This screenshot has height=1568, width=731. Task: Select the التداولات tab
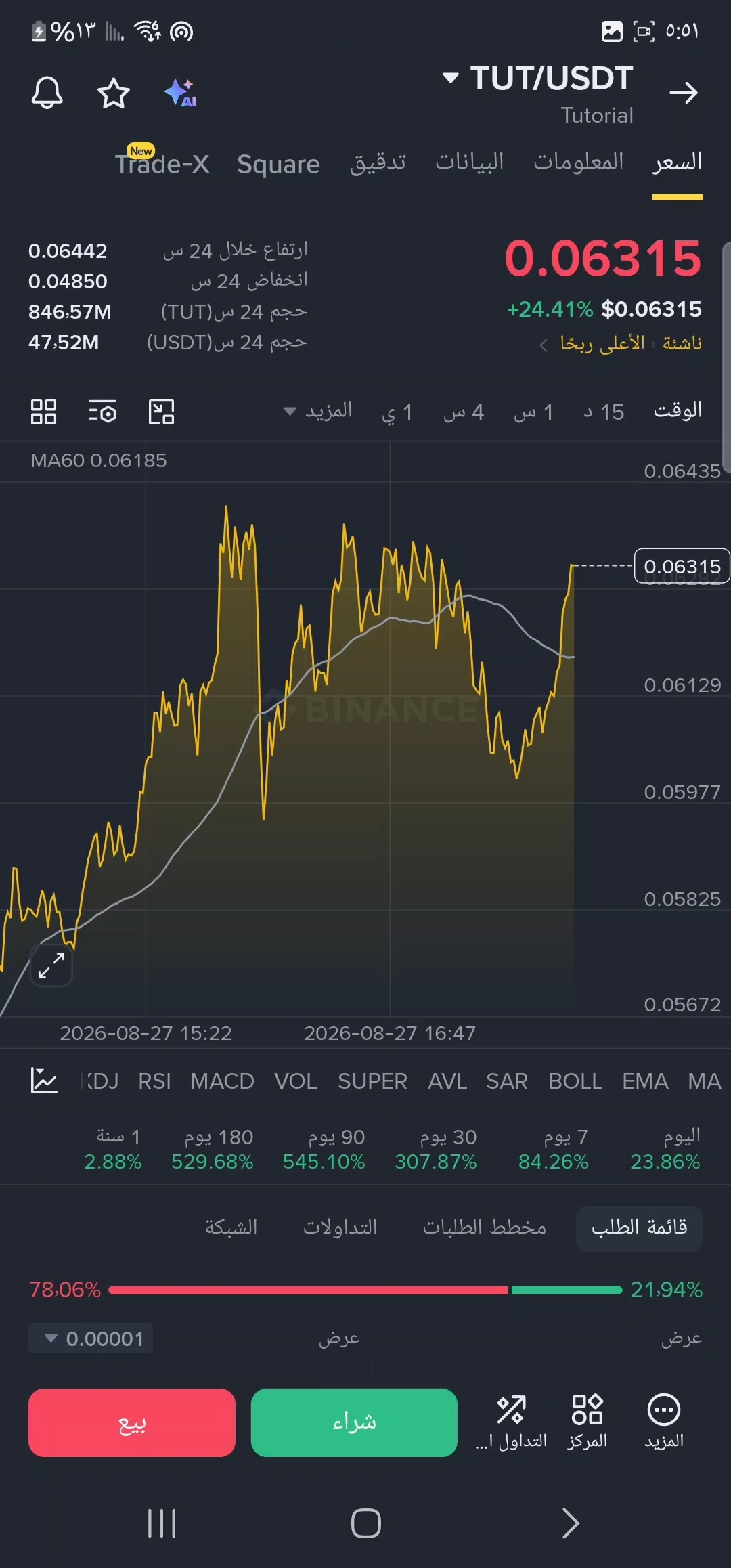click(340, 1227)
